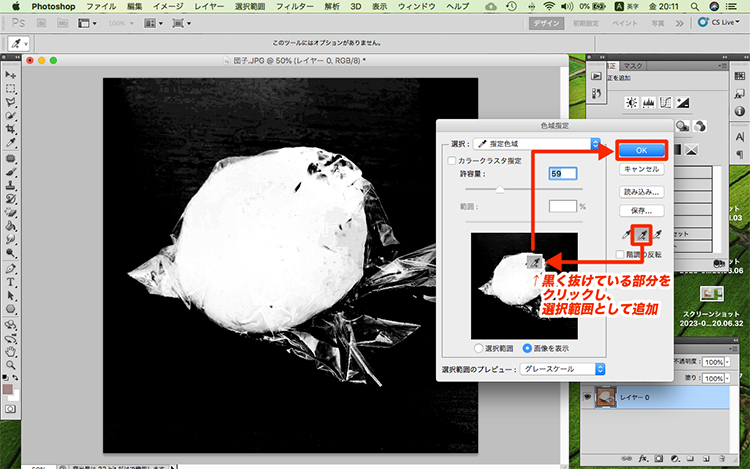The image size is (750, 469).
Task: Open the 選択 指定色域 dropdown
Action: tap(536, 144)
